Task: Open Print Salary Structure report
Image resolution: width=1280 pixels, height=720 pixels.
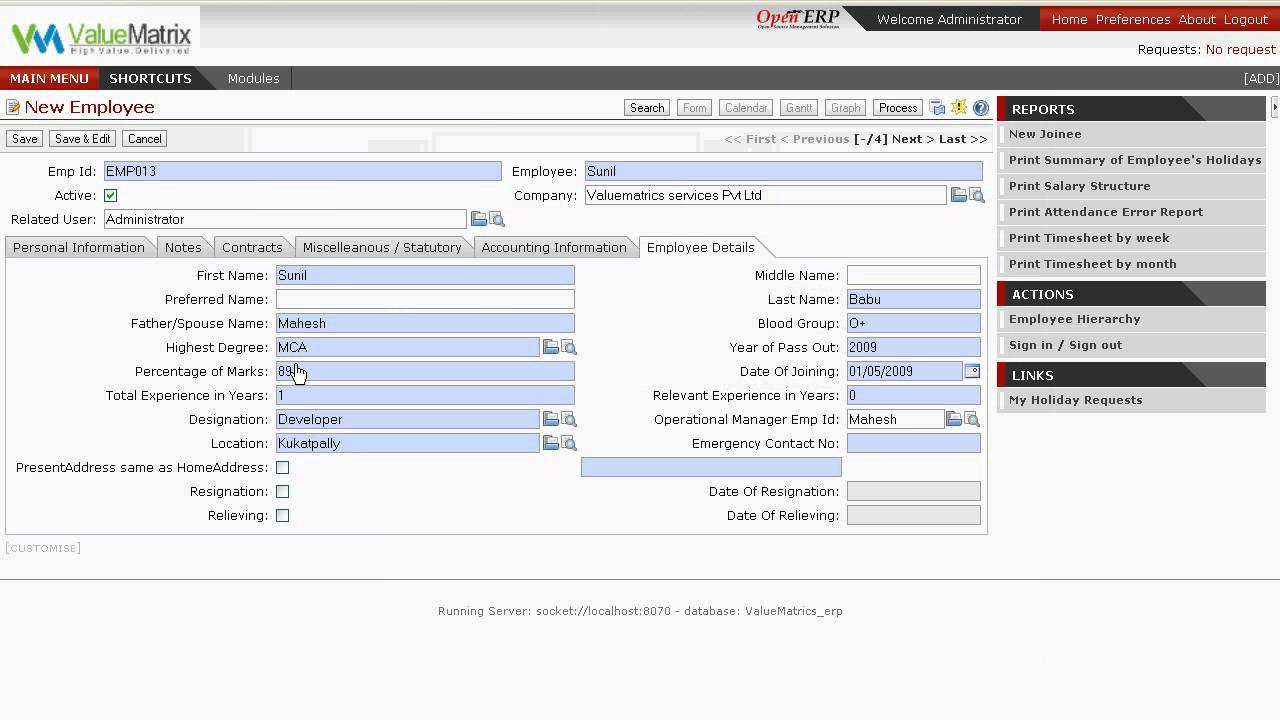Action: pos(1079,186)
